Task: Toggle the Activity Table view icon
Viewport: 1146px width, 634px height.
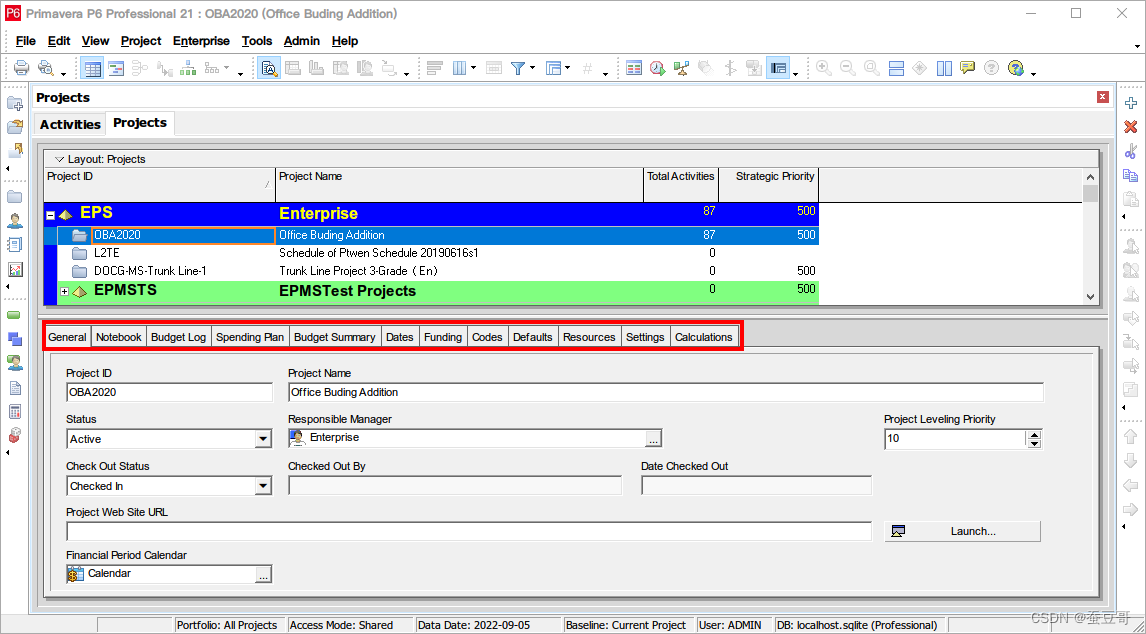Action: click(92, 69)
